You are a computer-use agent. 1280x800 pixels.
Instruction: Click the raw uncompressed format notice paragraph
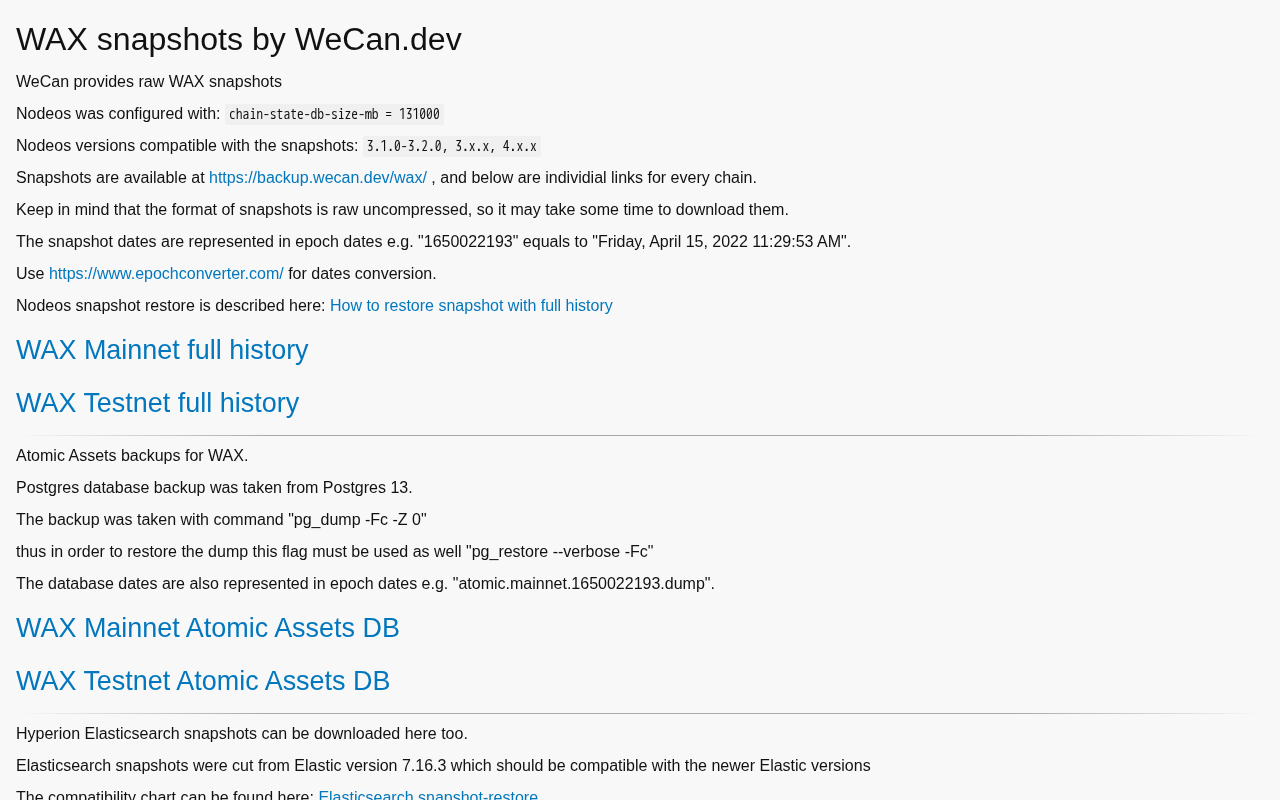click(402, 210)
